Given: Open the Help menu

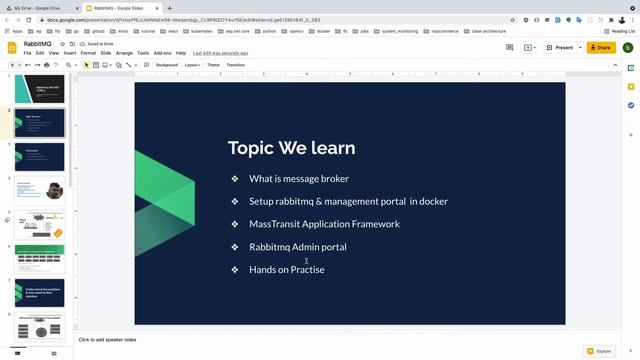Looking at the screenshot, I should tap(181, 53).
